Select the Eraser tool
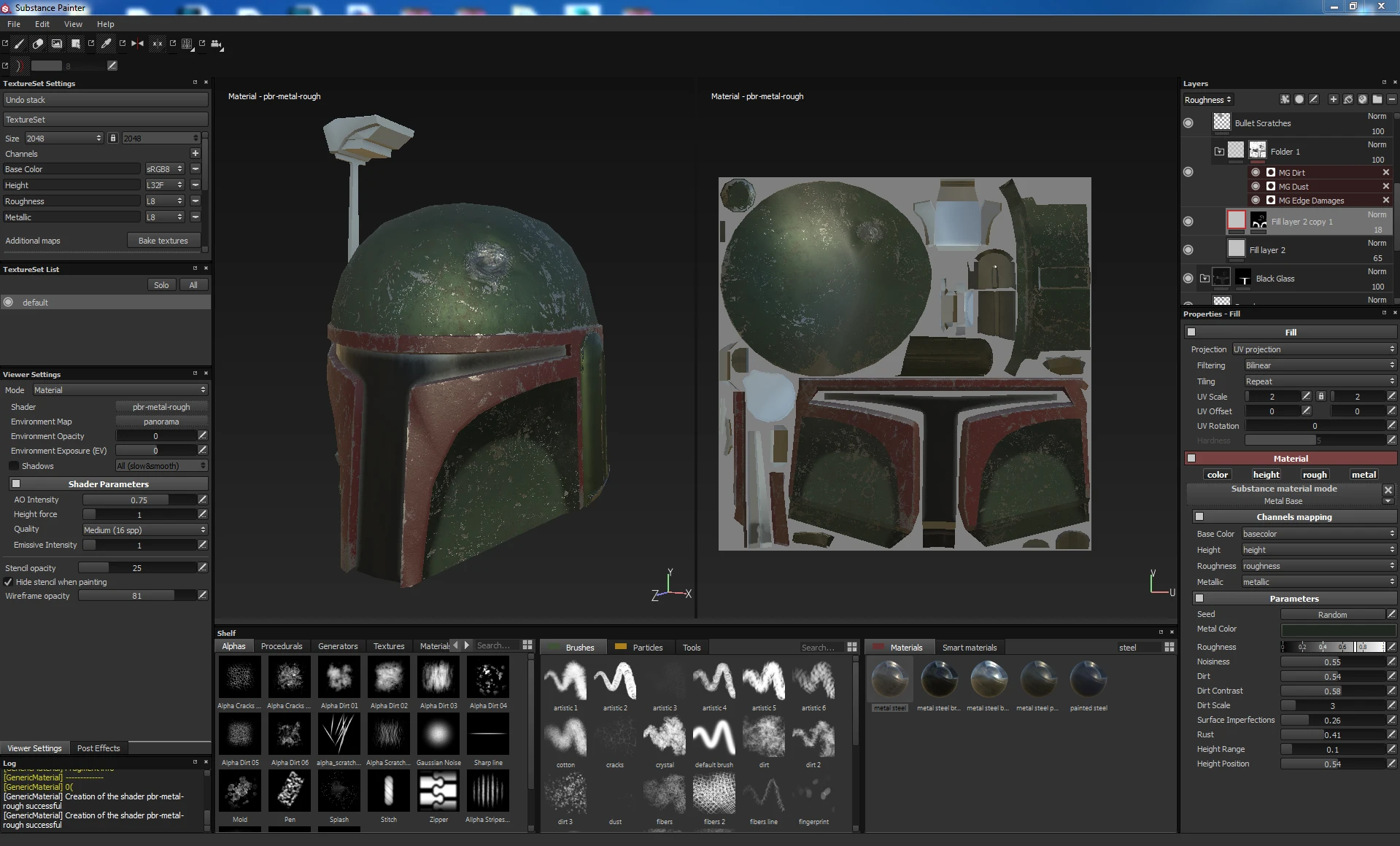 pyautogui.click(x=38, y=44)
